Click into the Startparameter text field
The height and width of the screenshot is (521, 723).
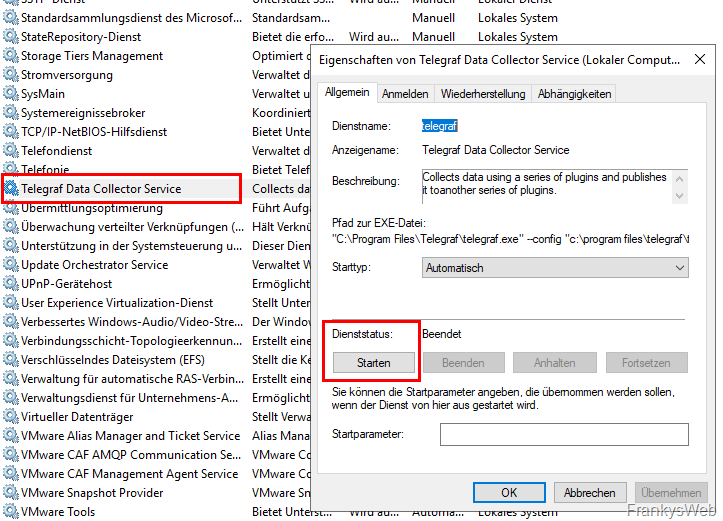click(564, 435)
